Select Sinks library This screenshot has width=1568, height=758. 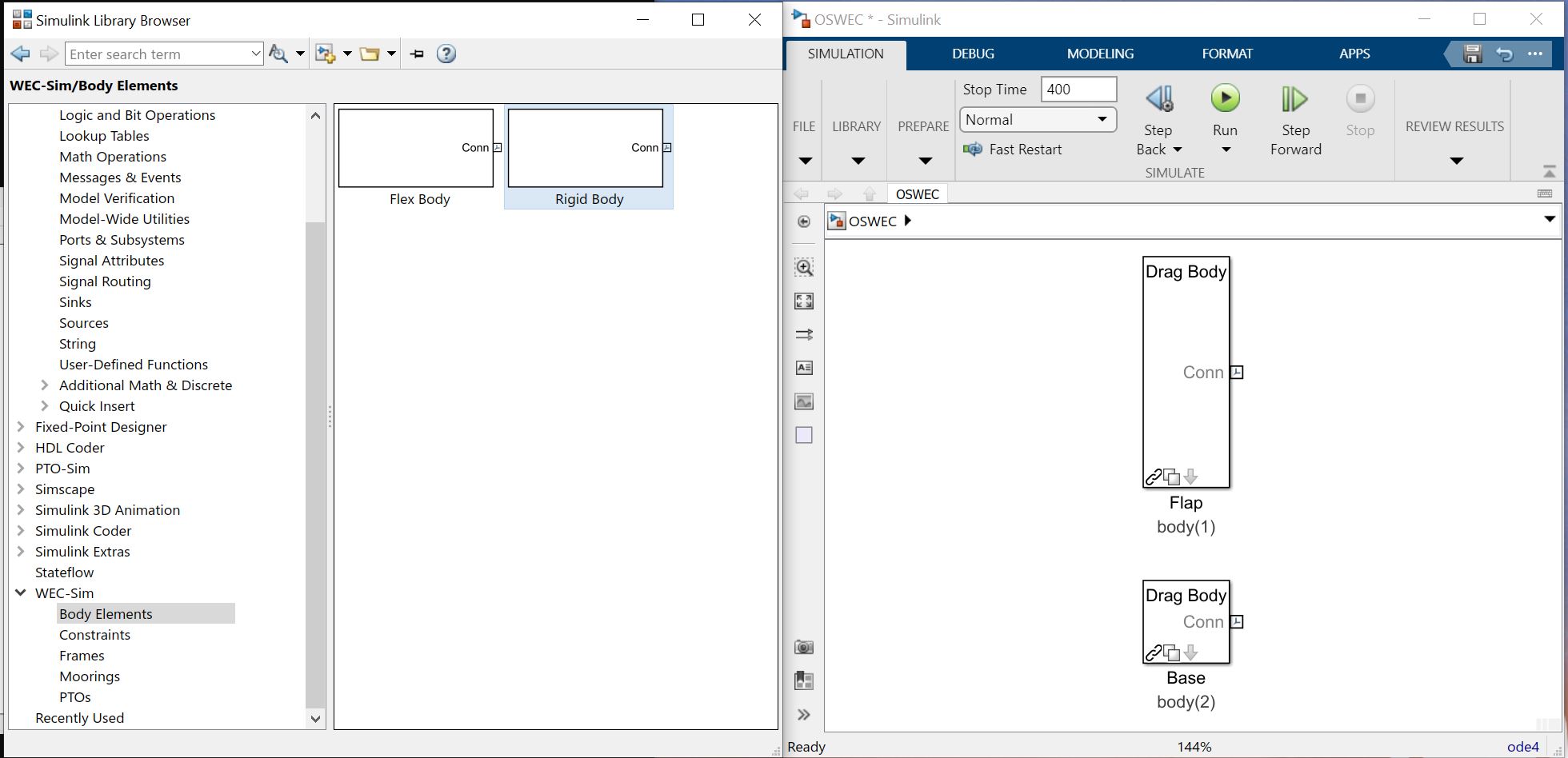75,302
